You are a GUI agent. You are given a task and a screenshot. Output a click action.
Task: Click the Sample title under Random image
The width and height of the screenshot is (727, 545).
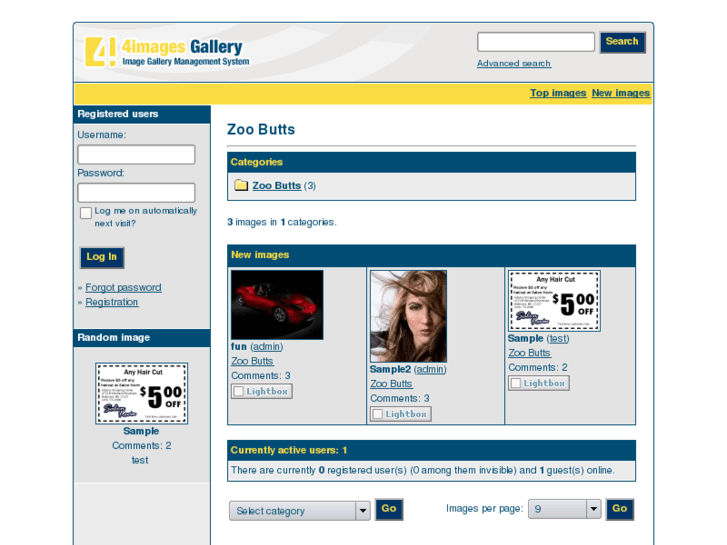point(141,431)
